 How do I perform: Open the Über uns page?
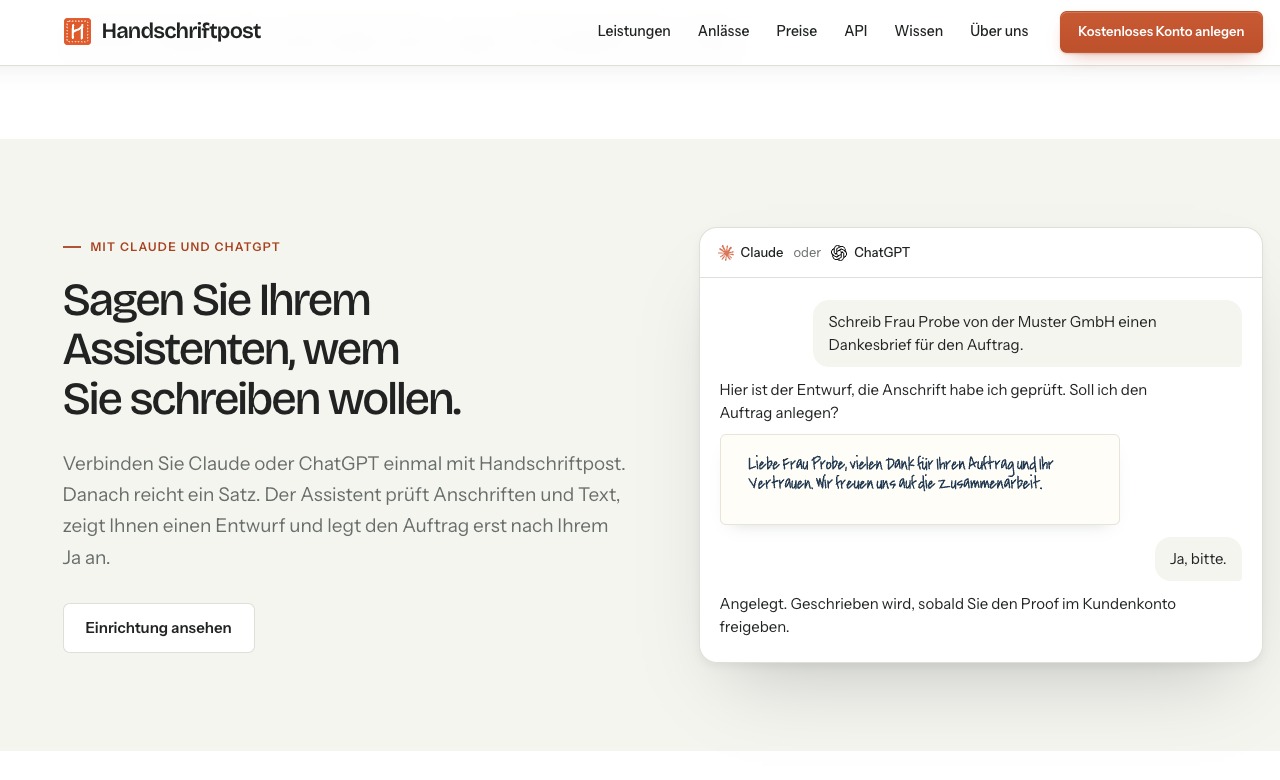(999, 31)
